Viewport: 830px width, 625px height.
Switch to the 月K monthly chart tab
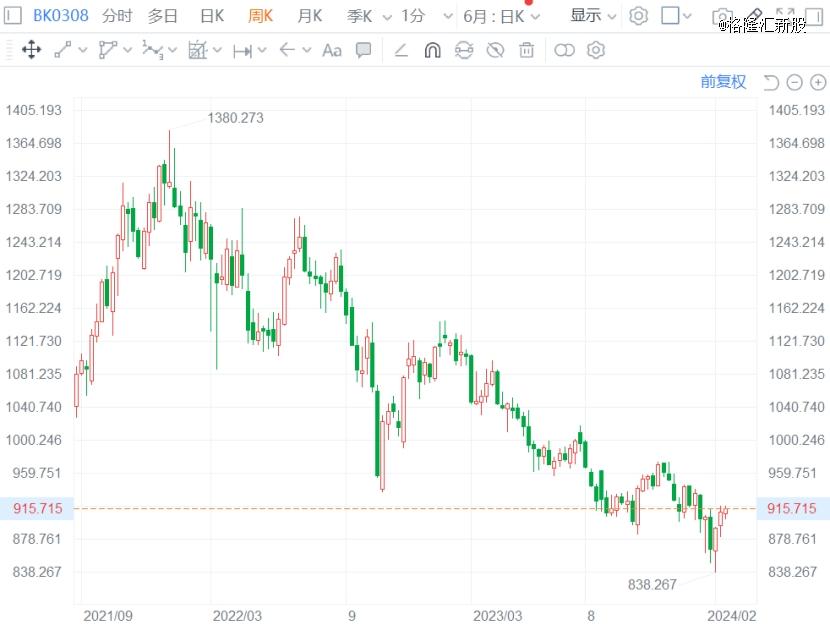click(x=310, y=16)
